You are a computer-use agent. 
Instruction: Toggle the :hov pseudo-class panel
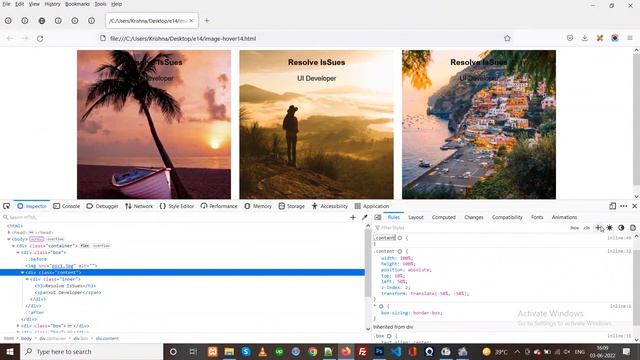point(574,228)
